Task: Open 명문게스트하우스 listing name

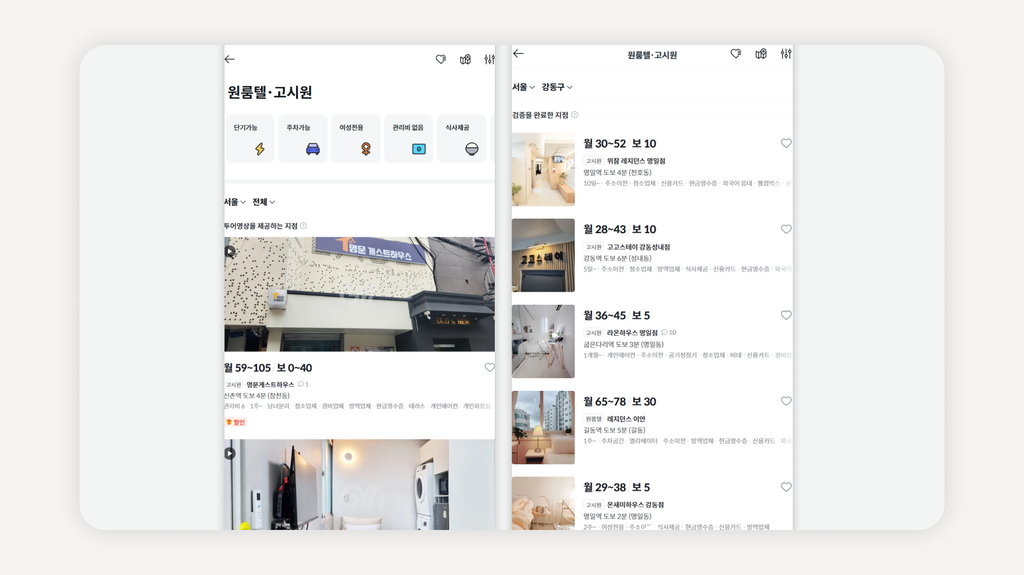Action: [270, 385]
